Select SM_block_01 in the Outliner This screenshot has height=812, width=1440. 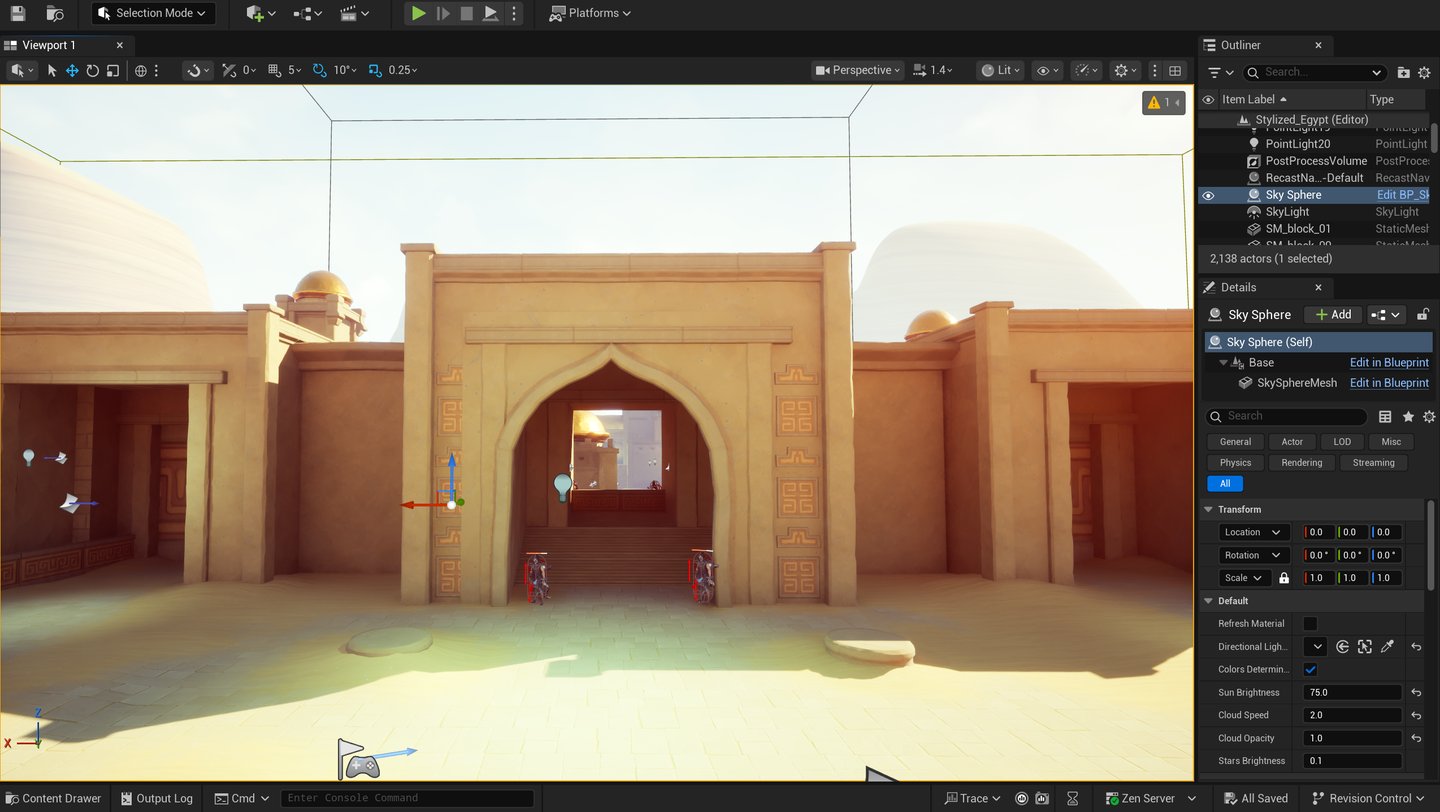pyautogui.click(x=1298, y=229)
